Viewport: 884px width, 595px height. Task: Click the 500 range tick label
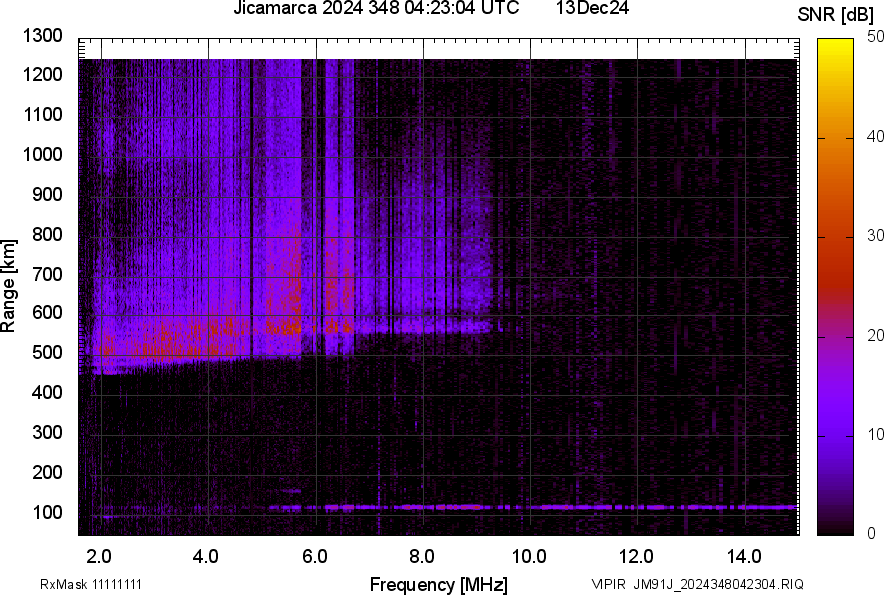(x=46, y=353)
